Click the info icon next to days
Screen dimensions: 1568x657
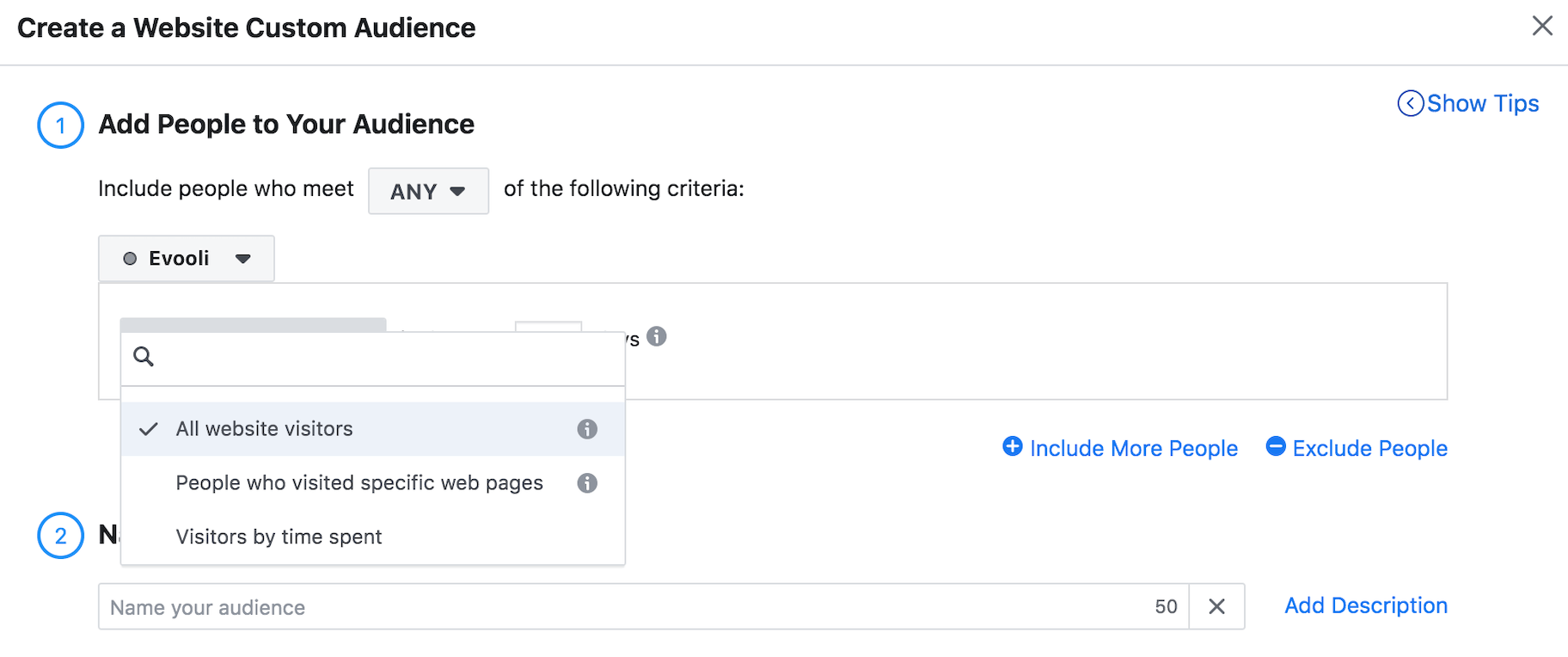point(657,336)
